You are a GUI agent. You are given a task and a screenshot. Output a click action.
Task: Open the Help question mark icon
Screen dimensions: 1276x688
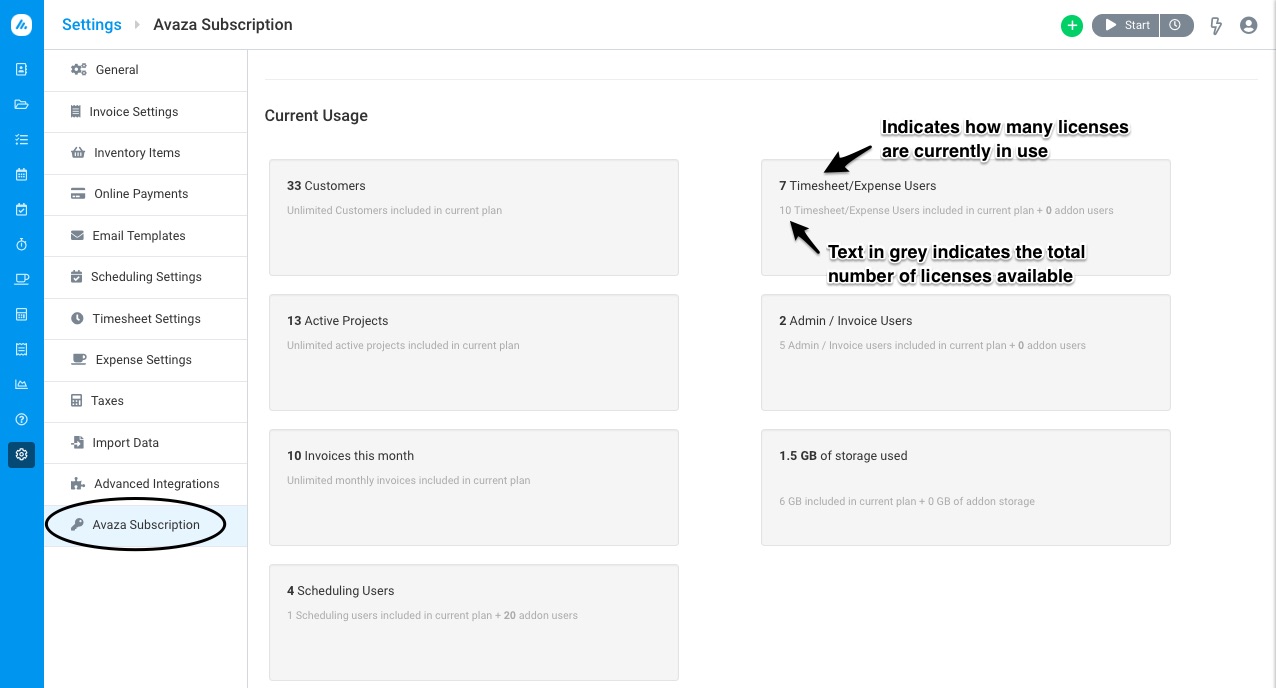(22, 419)
